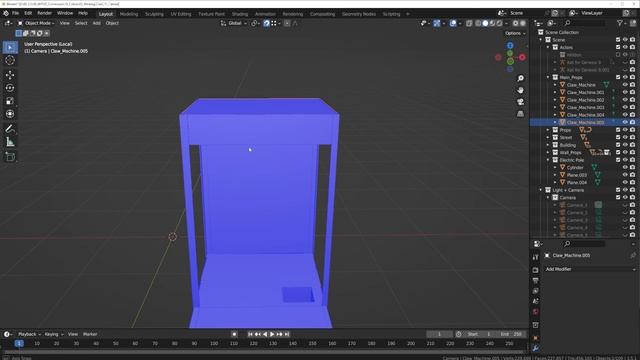
Task: Select the Cursor tool
Action: coord(10,60)
